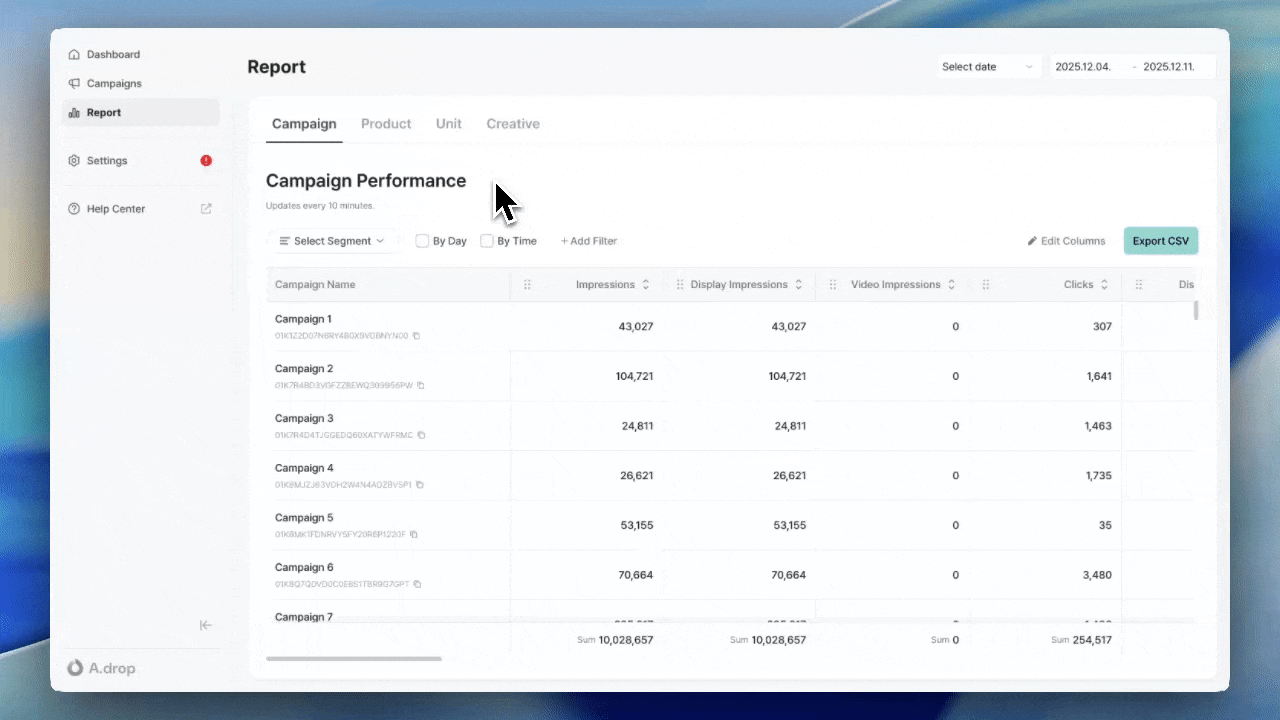Enable the By Day checkbox
The image size is (1280, 720).
[x=422, y=240]
